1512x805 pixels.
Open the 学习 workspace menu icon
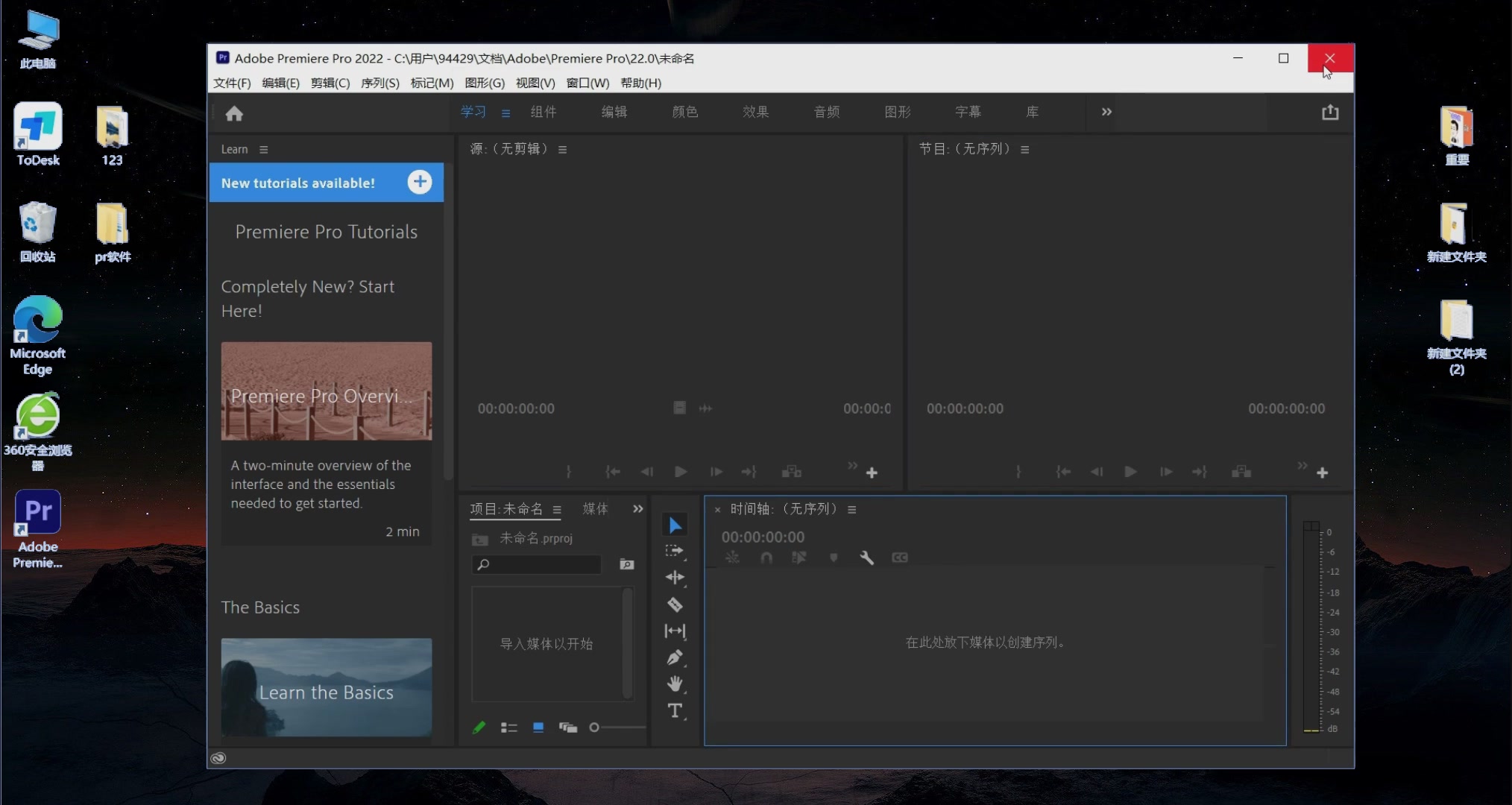(505, 113)
